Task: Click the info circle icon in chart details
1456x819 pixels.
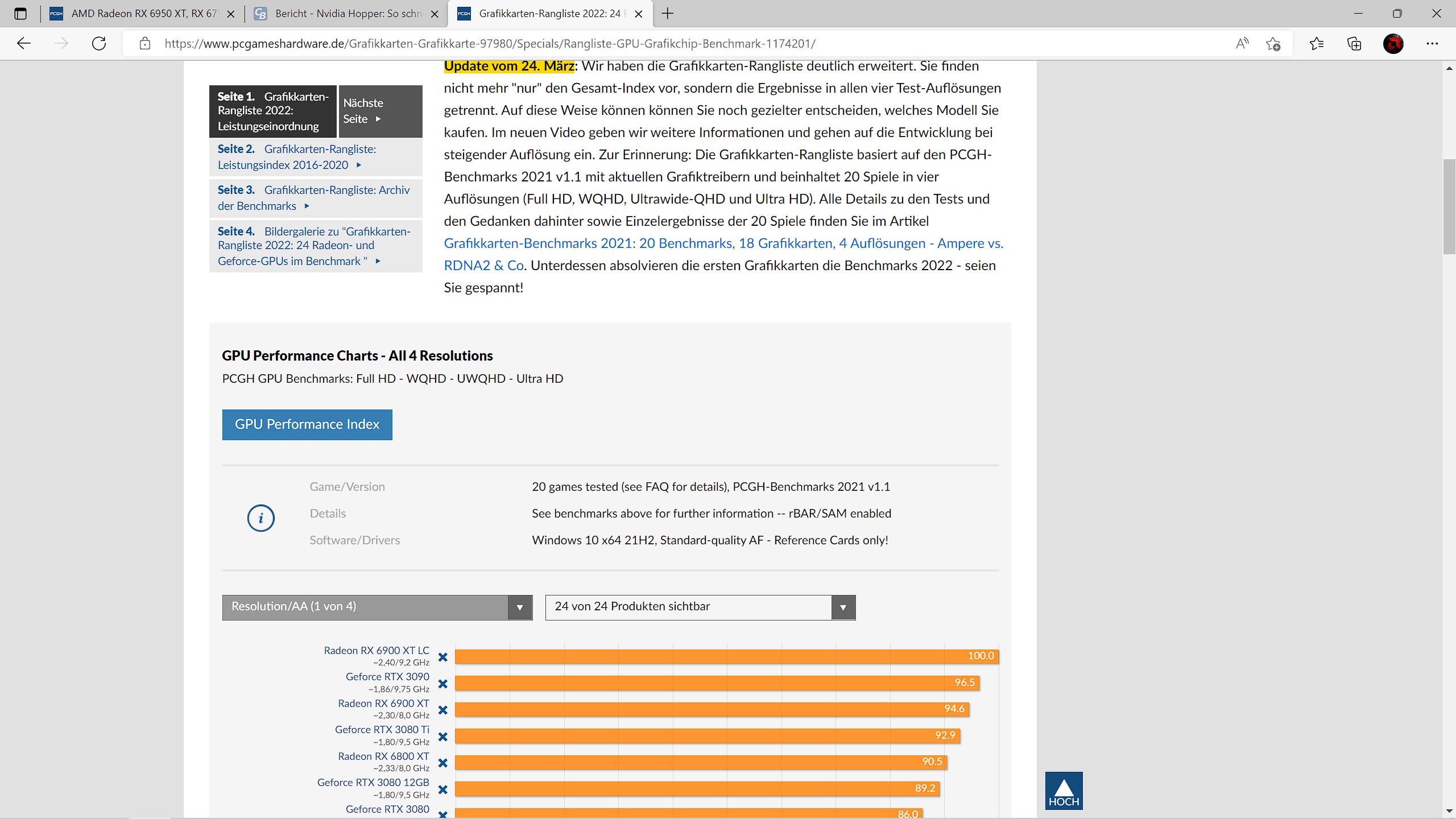Action: pos(261,518)
